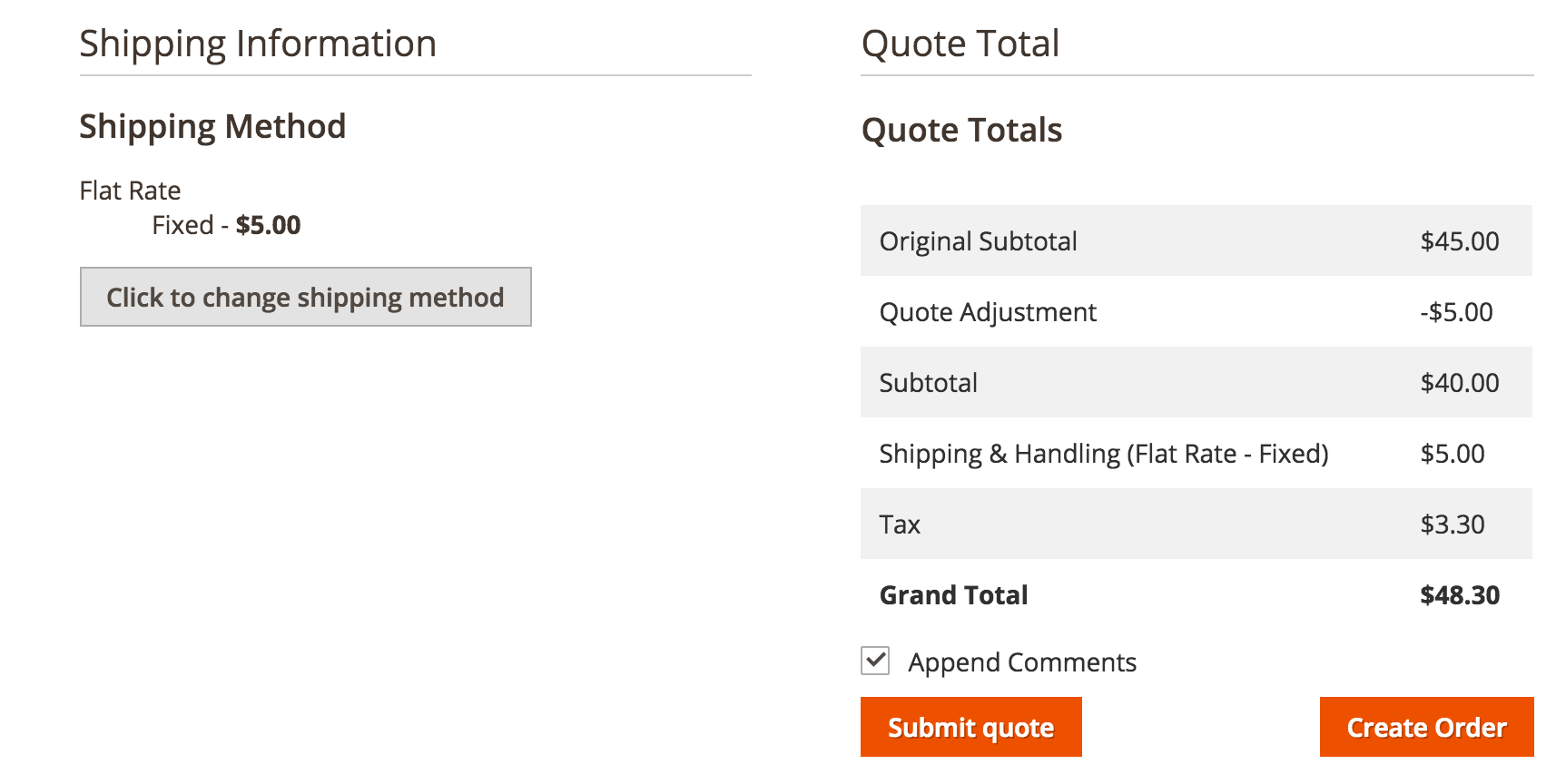Click the $40.00 subtotal amount

click(1459, 383)
